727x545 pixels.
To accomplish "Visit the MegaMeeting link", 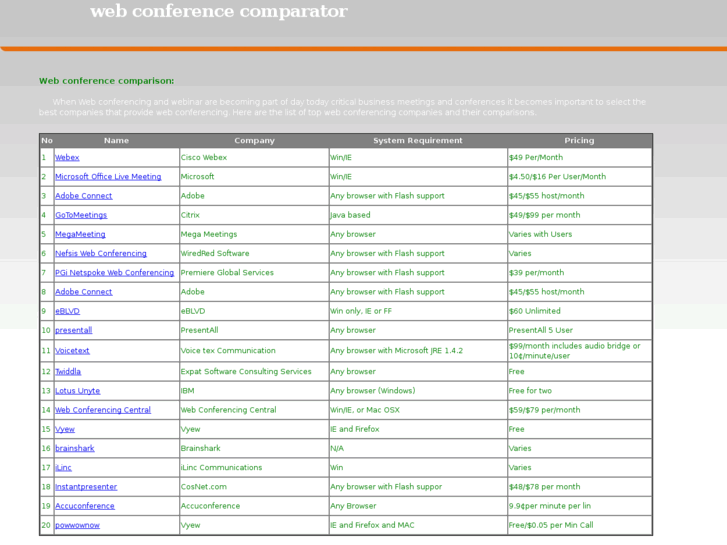I will (80, 234).
